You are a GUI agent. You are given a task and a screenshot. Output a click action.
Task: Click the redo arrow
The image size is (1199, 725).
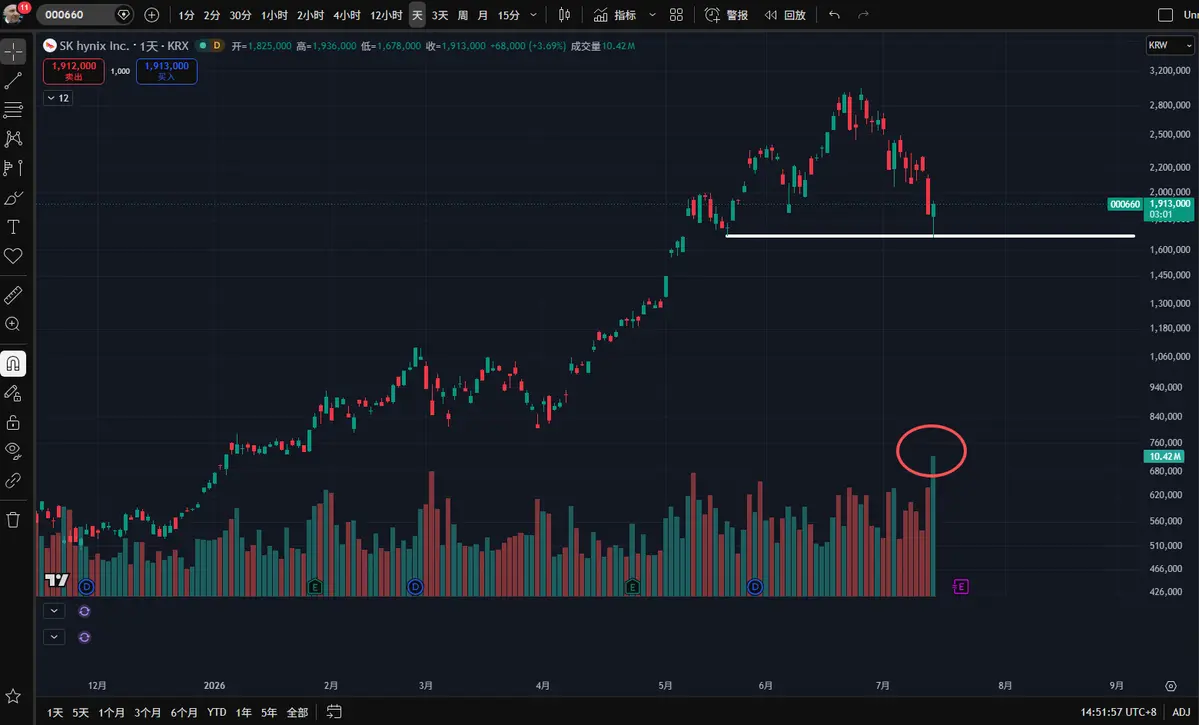(x=863, y=15)
